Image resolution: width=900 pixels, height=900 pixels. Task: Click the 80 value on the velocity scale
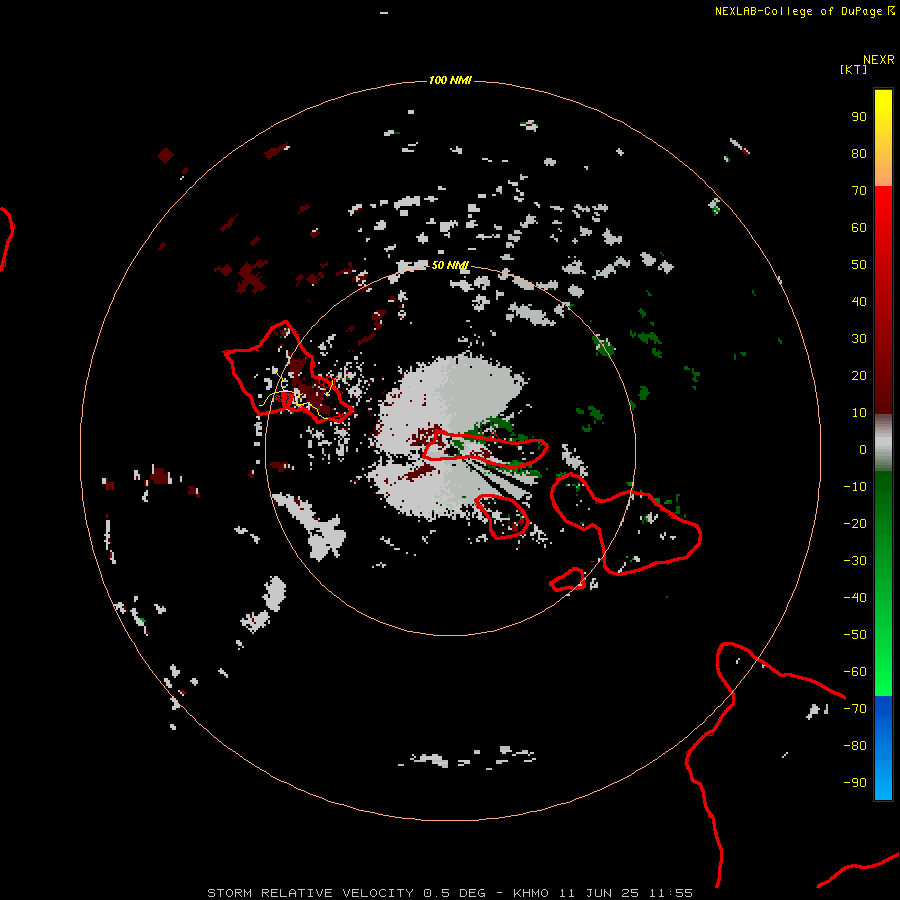click(859, 153)
